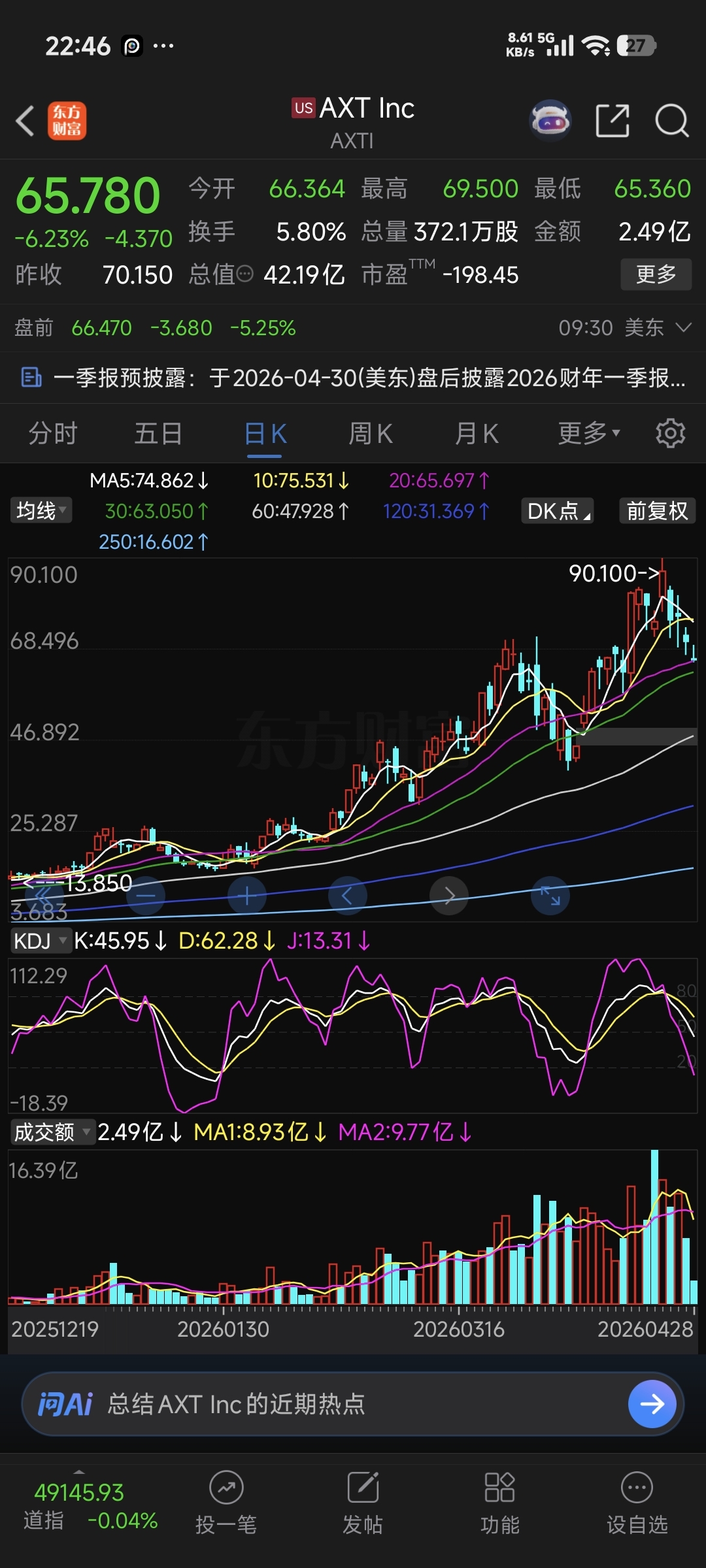Viewport: 706px width, 1568px height.
Task: Zoom in chart with plus button
Action: [247, 896]
